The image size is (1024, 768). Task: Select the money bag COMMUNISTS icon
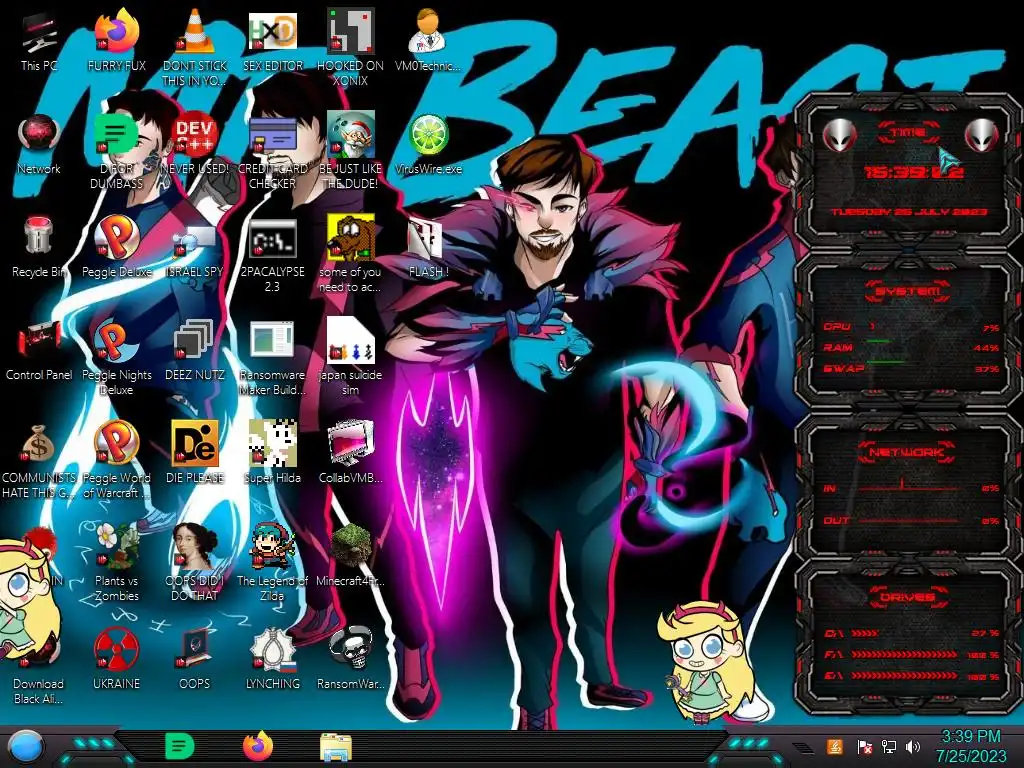(39, 460)
